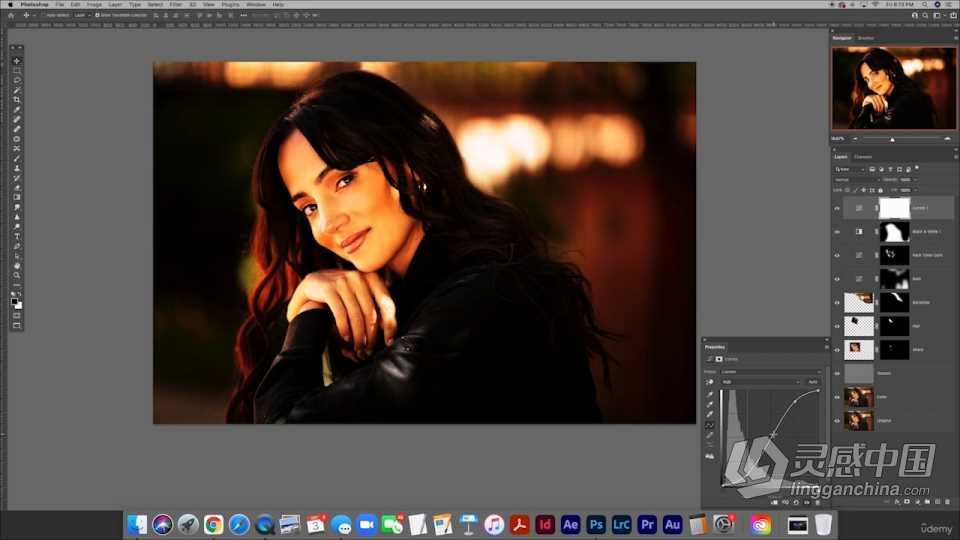Click the on-image adjustment hand in Curves
Image resolution: width=960 pixels, height=540 pixels.
[710, 382]
